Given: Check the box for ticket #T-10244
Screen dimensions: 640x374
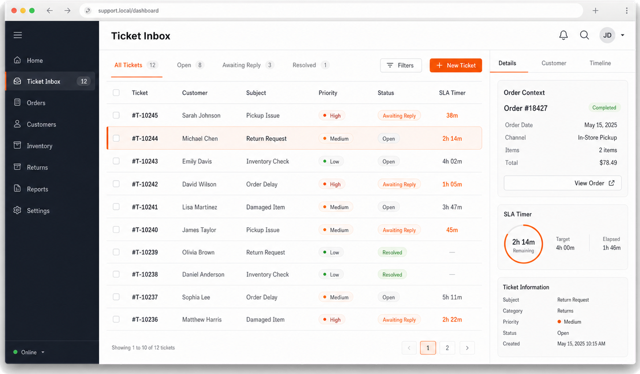Looking at the screenshot, I should click(x=116, y=138).
